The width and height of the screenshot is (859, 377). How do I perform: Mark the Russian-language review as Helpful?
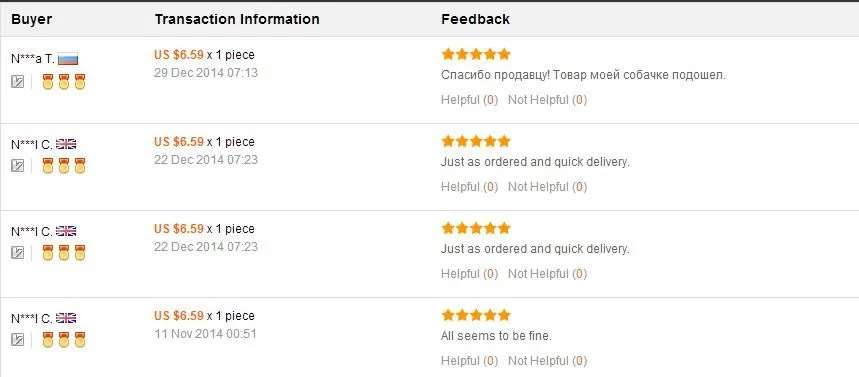click(469, 100)
